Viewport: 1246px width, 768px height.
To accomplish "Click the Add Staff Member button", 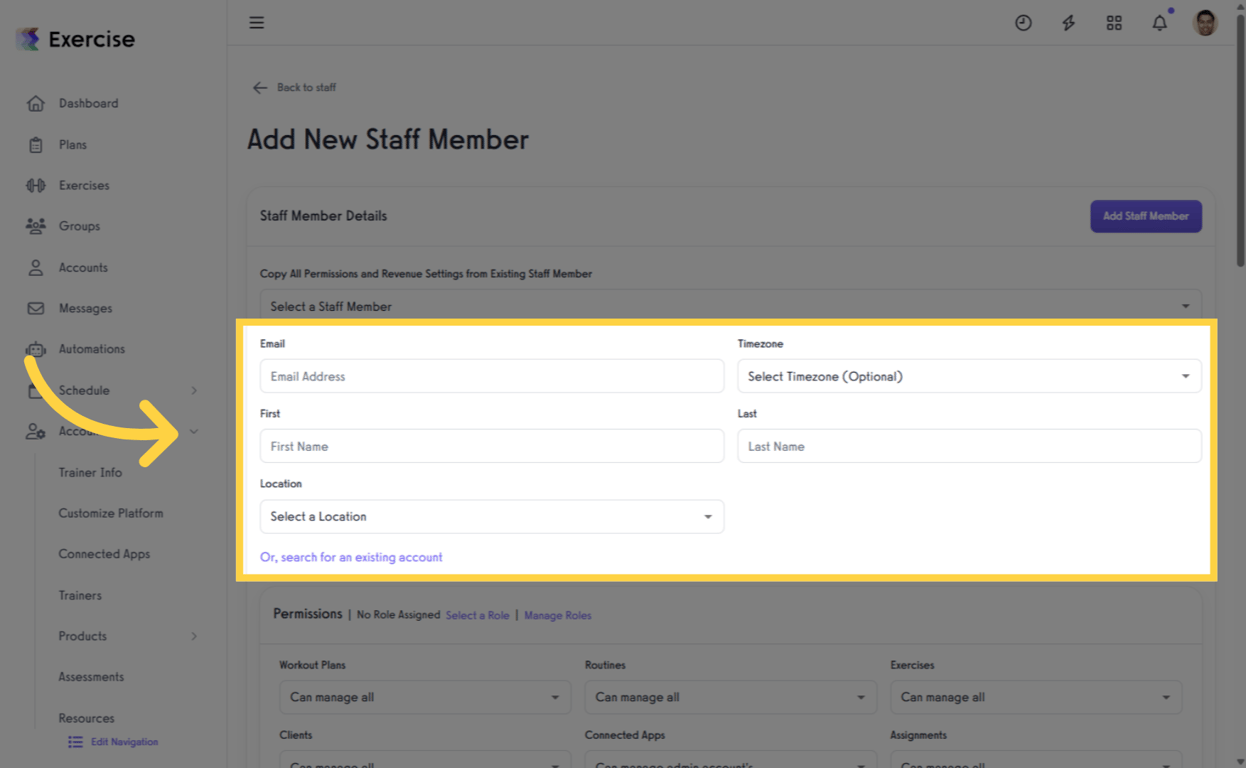I will [1145, 216].
